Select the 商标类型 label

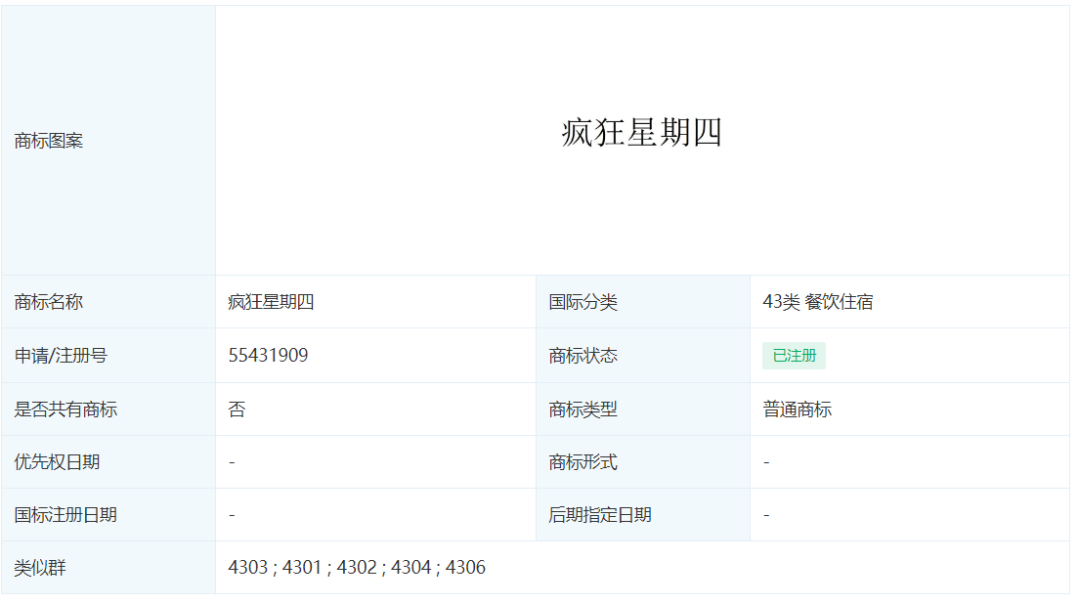coord(583,409)
